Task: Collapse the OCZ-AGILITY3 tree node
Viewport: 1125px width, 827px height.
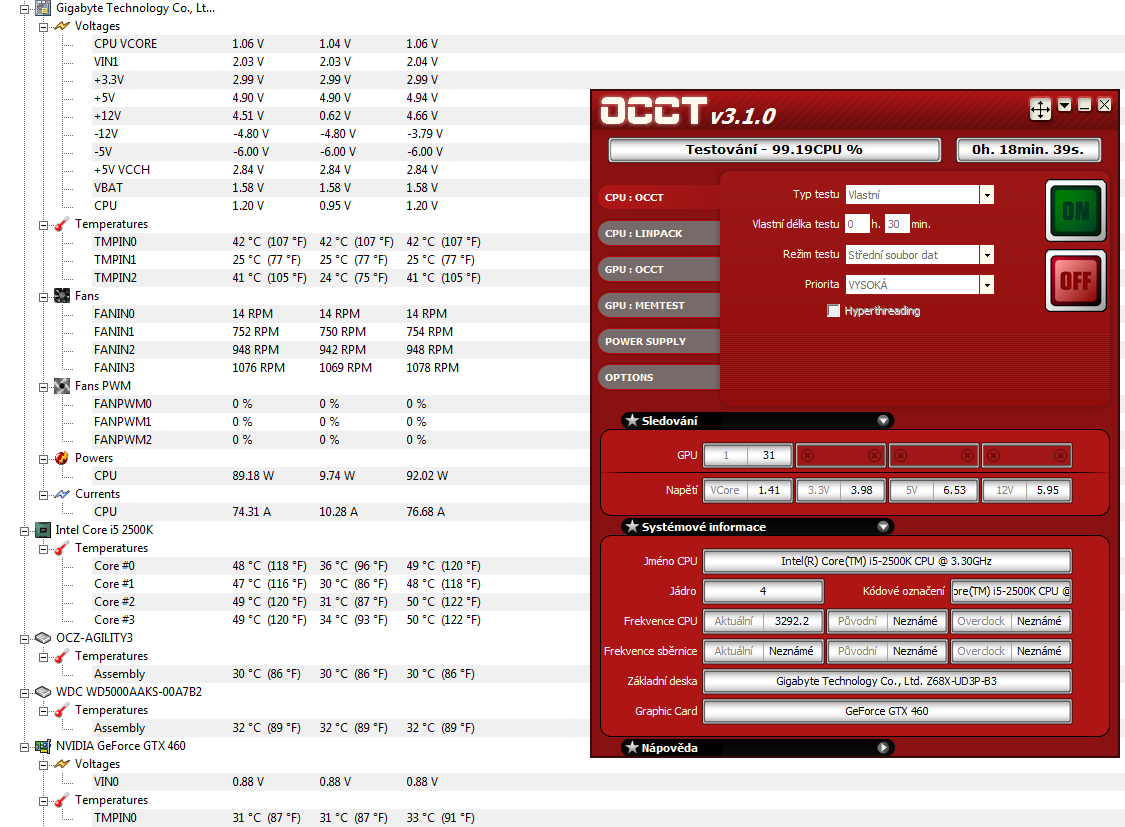Action: [24, 638]
